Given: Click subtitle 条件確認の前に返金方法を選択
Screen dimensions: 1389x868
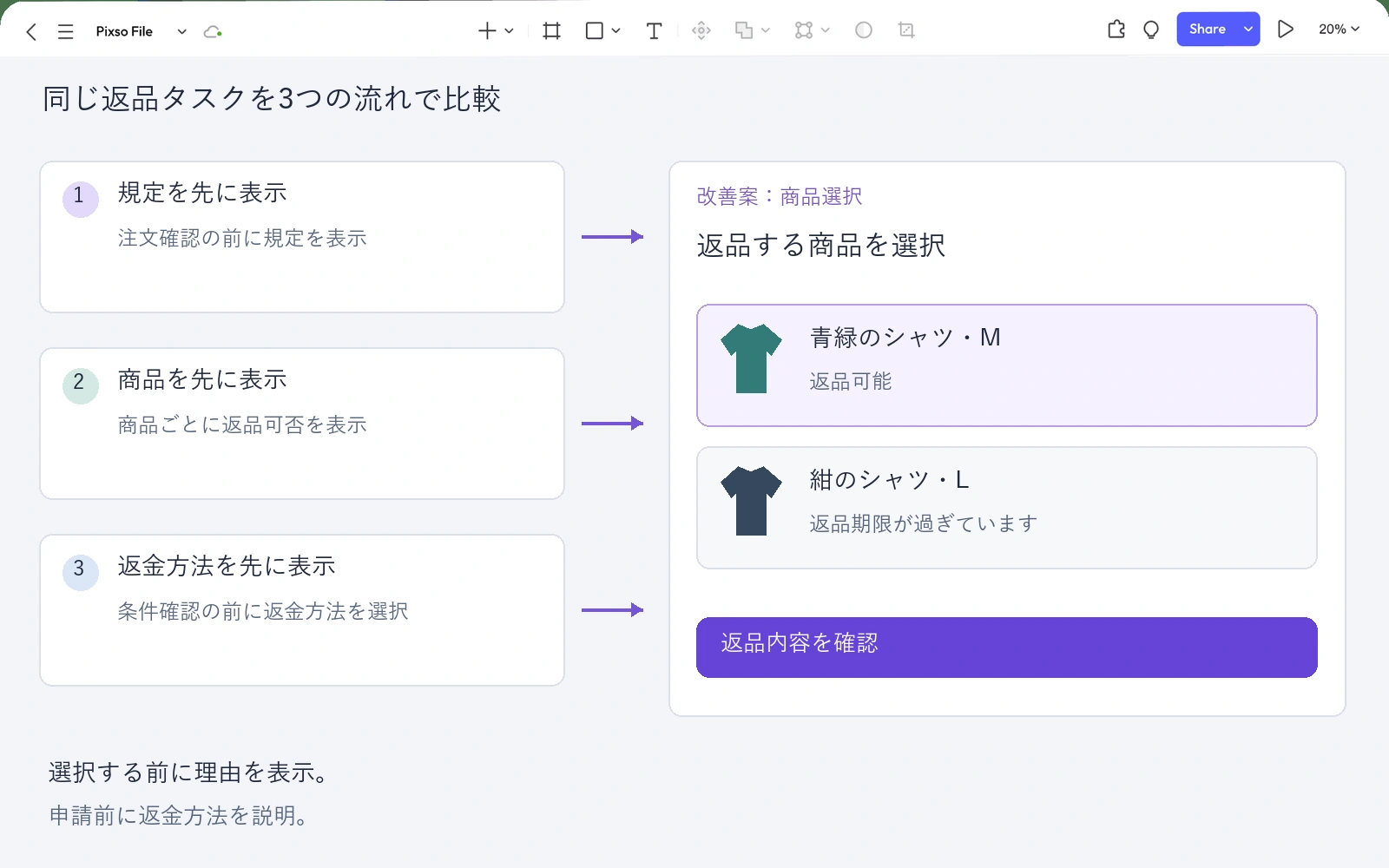Looking at the screenshot, I should point(263,611).
